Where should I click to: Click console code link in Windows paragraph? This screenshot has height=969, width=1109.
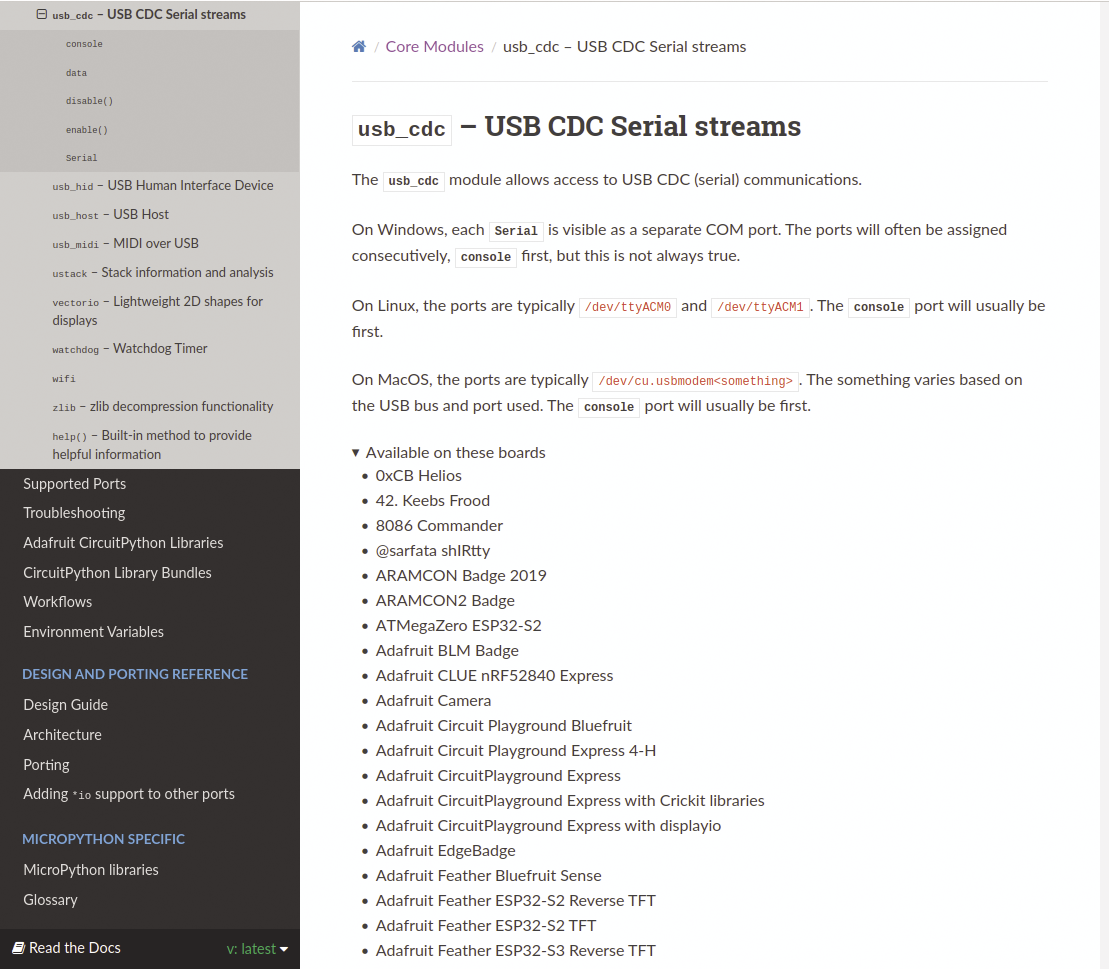[x=486, y=257]
